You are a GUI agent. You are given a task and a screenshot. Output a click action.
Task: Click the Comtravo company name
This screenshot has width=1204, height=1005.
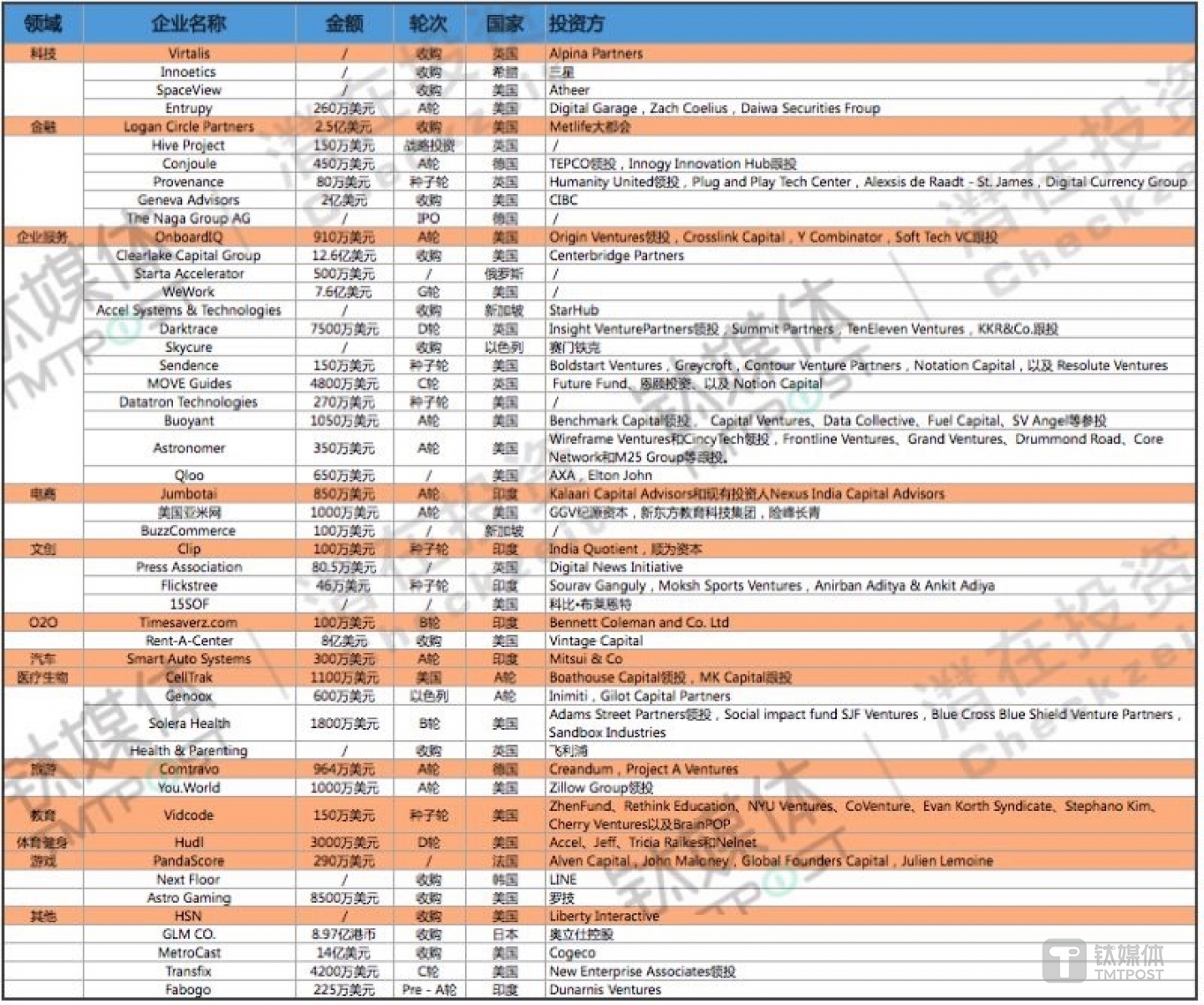click(189, 769)
